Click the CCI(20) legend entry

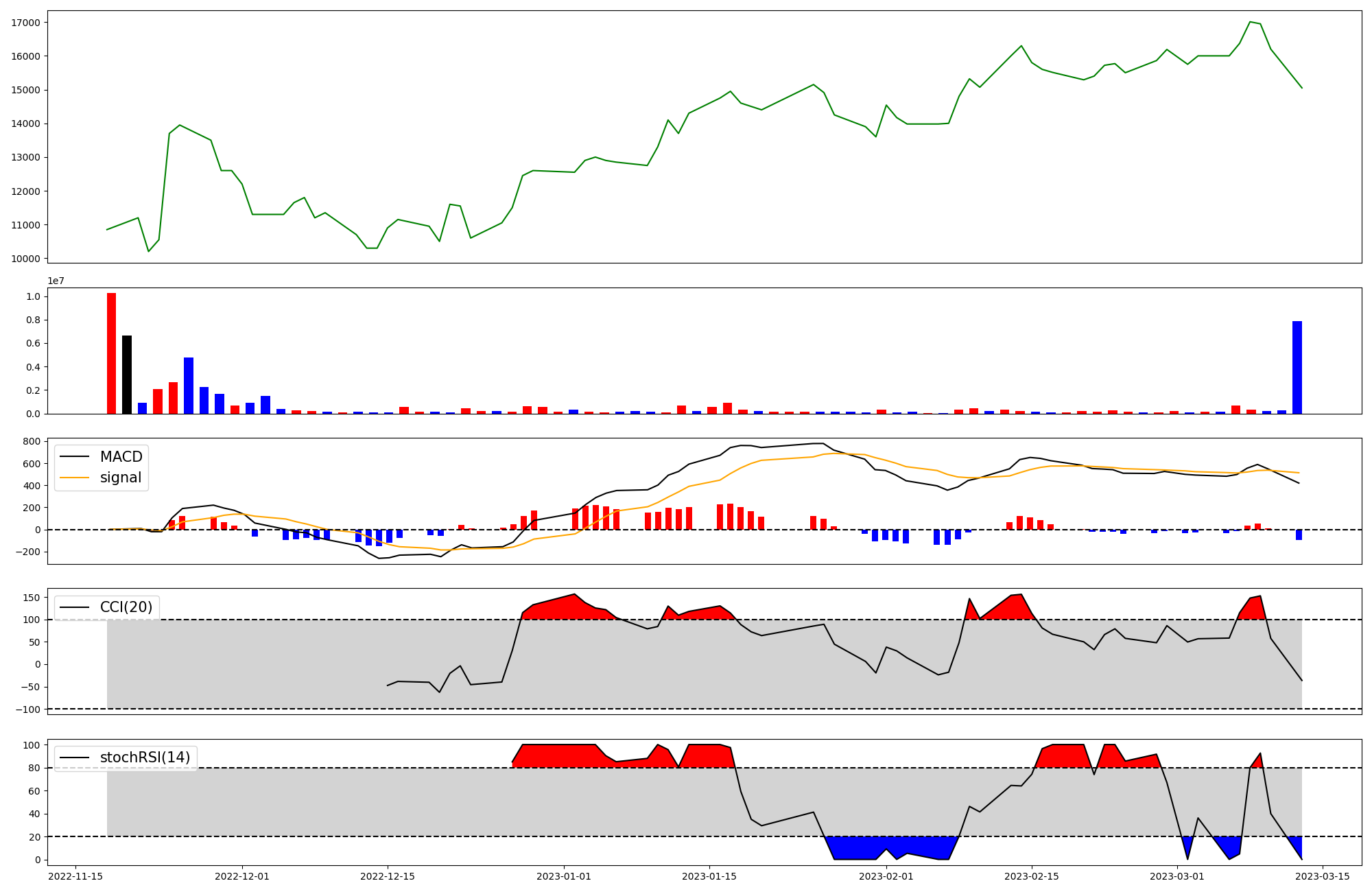(x=126, y=607)
